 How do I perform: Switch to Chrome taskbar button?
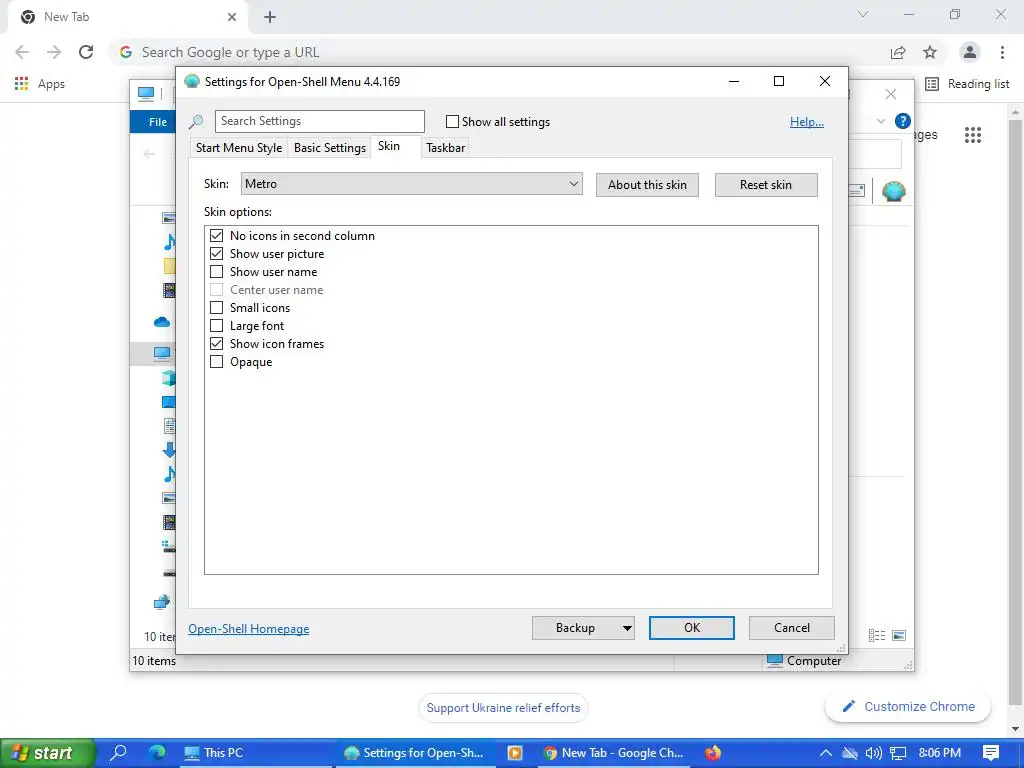click(614, 753)
